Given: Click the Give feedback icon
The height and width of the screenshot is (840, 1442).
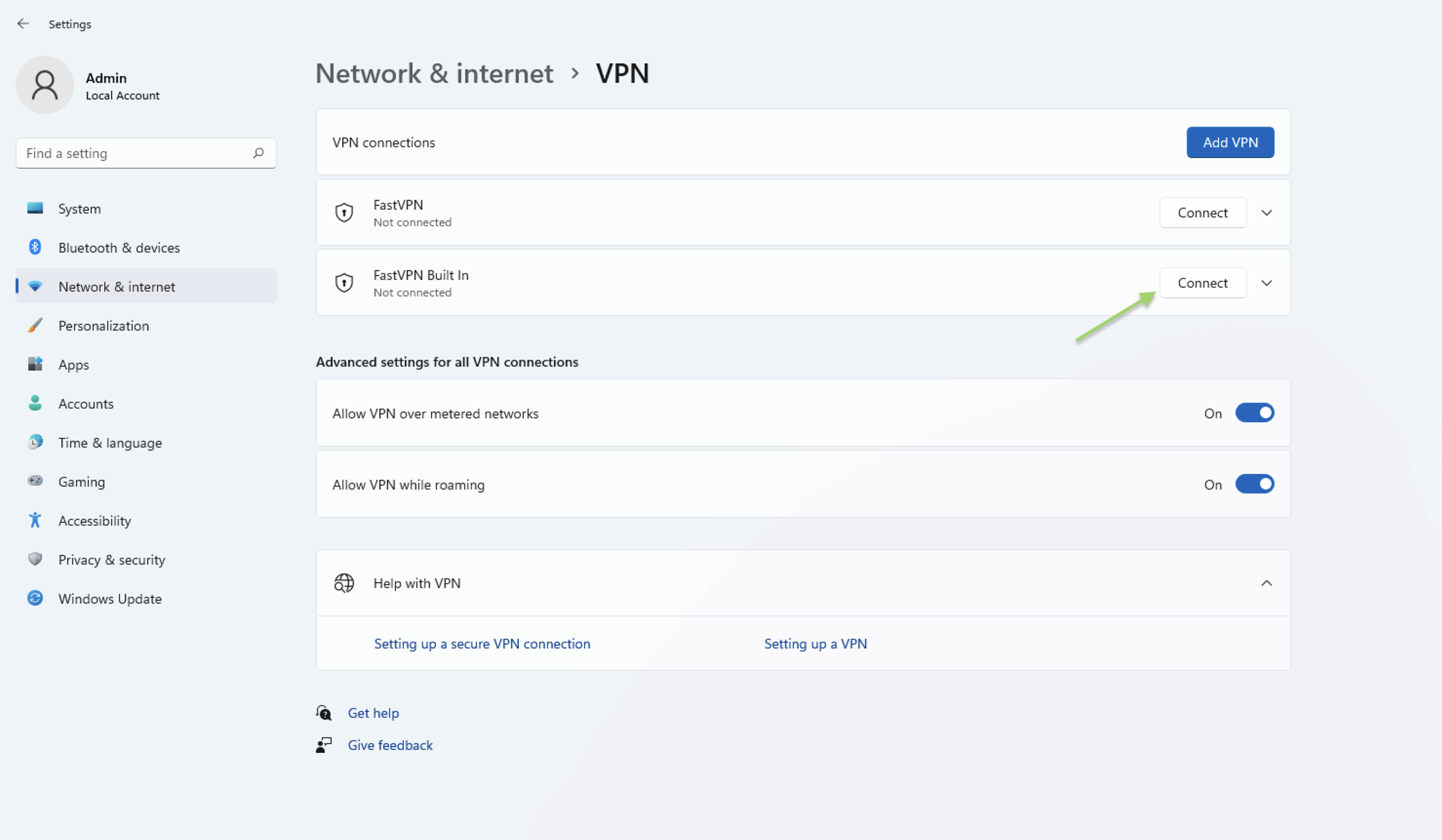Looking at the screenshot, I should click(x=324, y=745).
